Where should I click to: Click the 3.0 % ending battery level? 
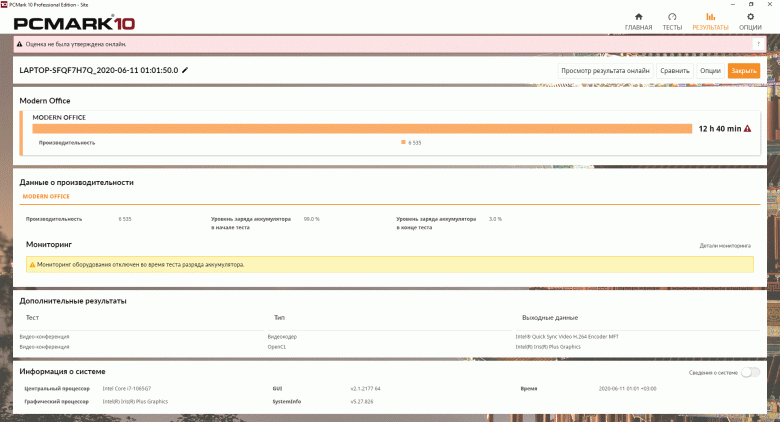click(x=495, y=219)
